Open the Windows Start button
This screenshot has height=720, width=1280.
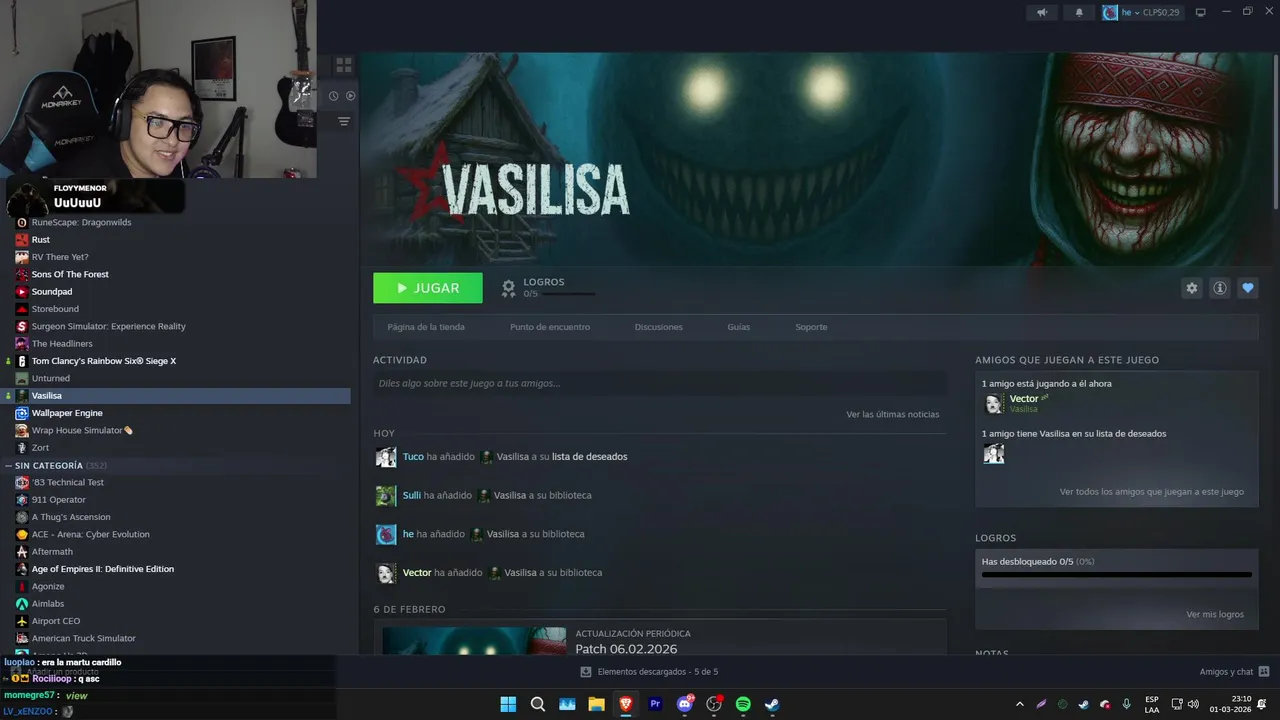(508, 704)
